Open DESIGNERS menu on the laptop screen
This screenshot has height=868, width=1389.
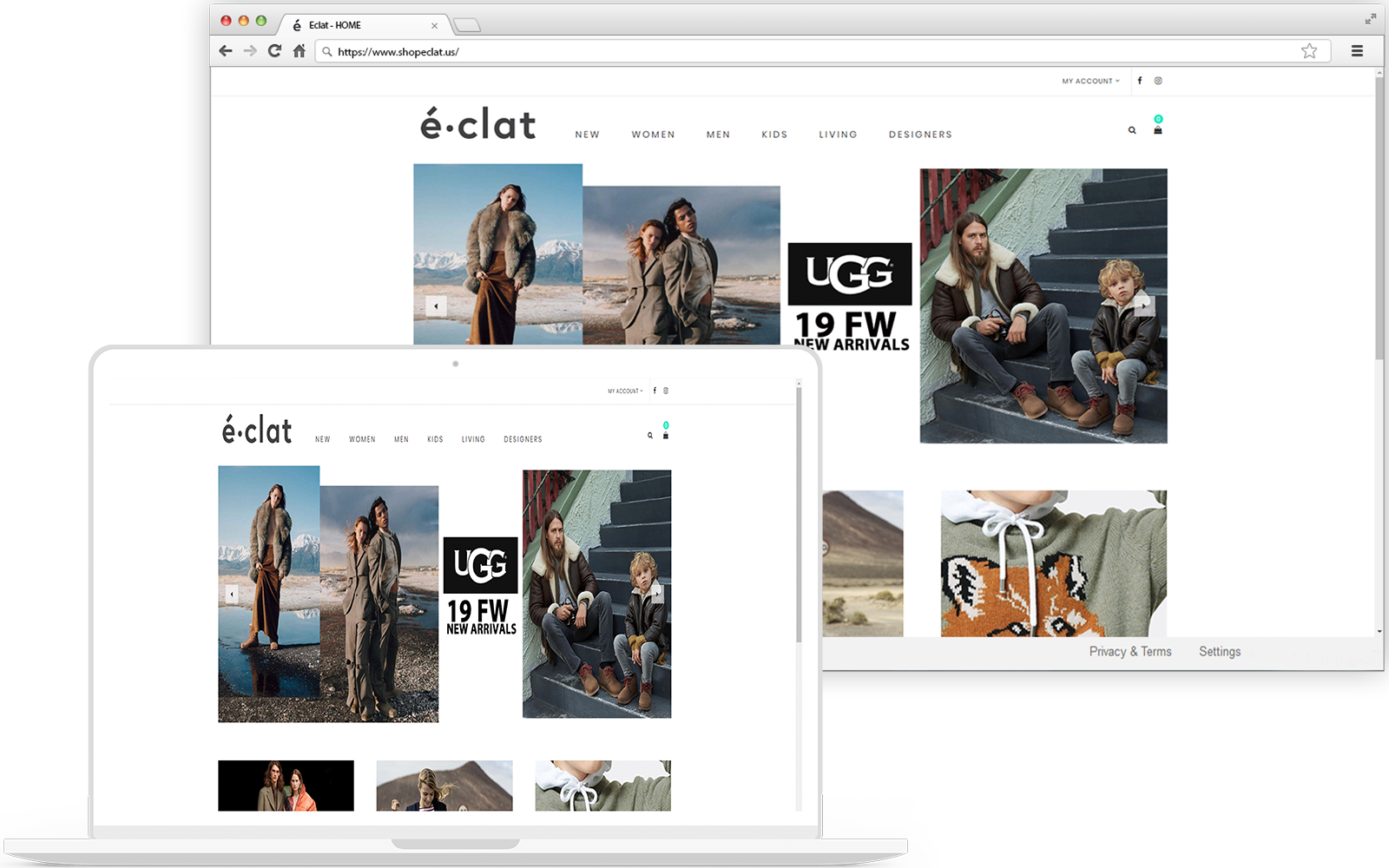point(523,439)
